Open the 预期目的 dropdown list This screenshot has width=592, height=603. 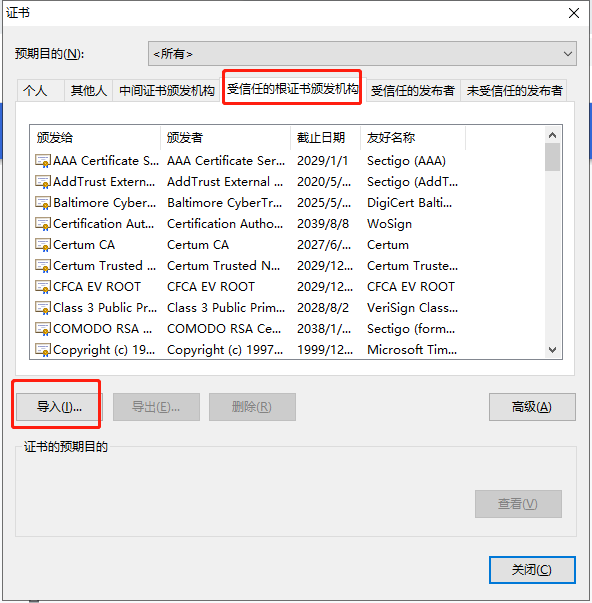[362, 53]
